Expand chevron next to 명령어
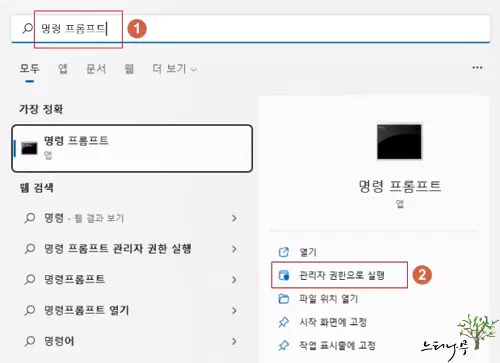This screenshot has height=363, width=500. [x=234, y=341]
